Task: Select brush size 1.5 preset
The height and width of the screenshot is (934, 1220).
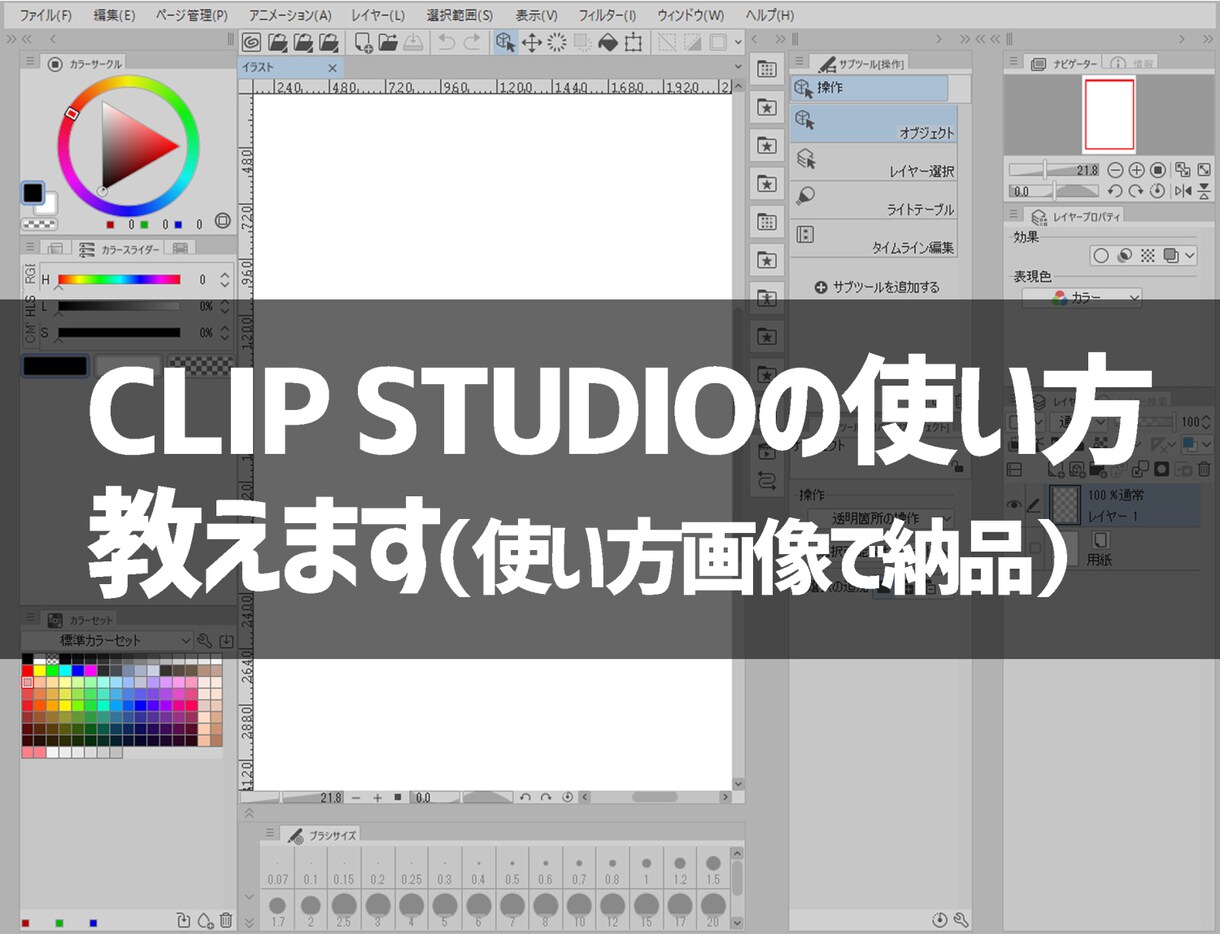Action: coord(713,868)
